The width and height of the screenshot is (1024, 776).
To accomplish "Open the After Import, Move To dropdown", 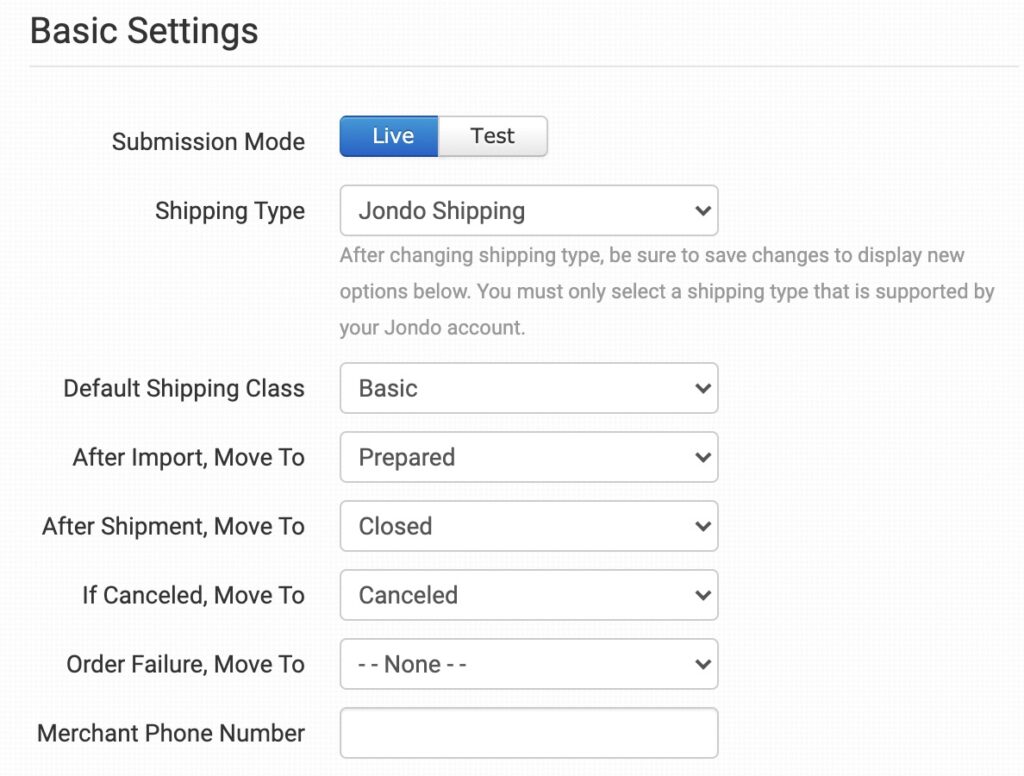I will (x=528, y=457).
